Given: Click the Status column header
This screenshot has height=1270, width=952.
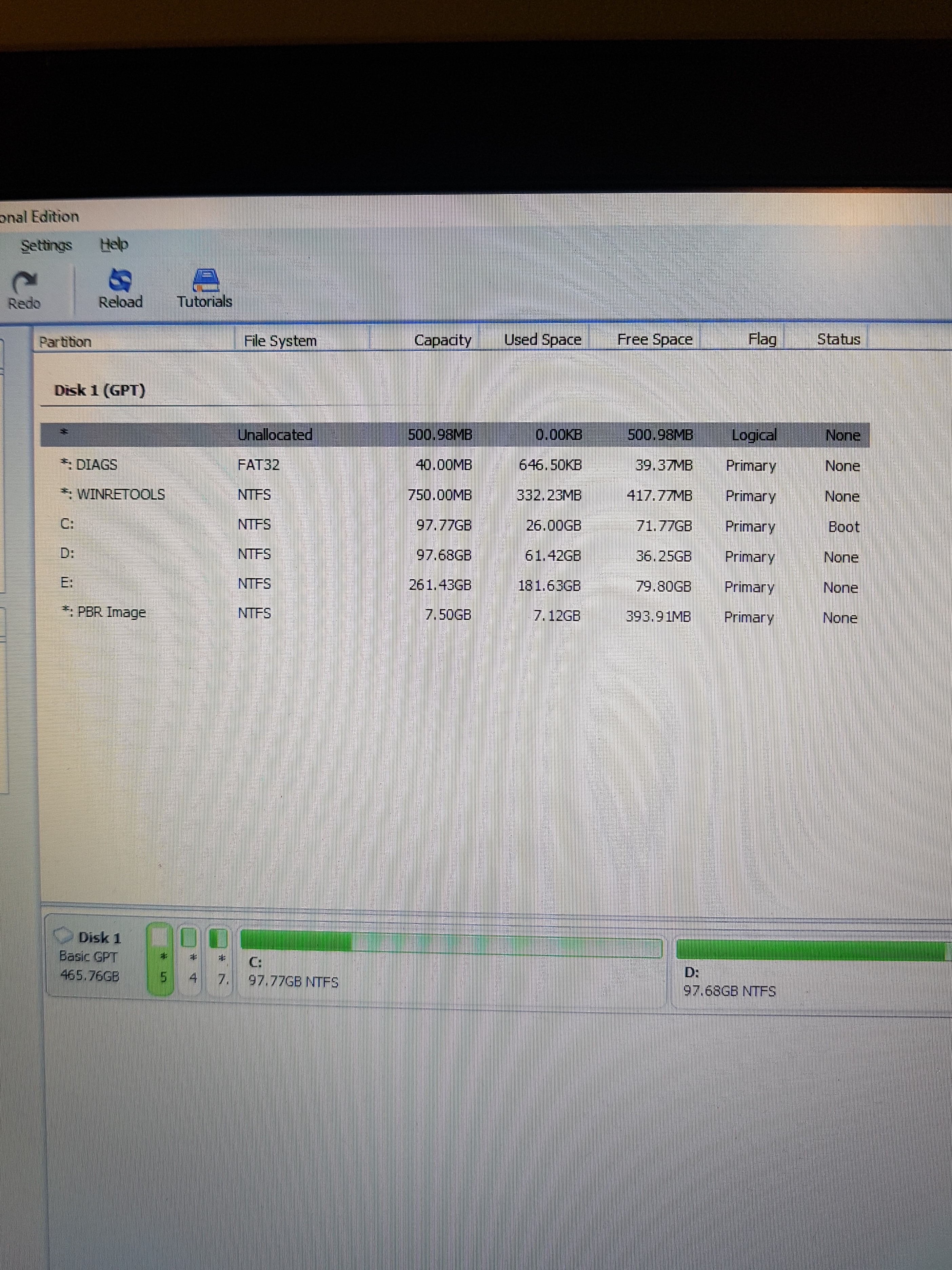Looking at the screenshot, I should [826, 339].
